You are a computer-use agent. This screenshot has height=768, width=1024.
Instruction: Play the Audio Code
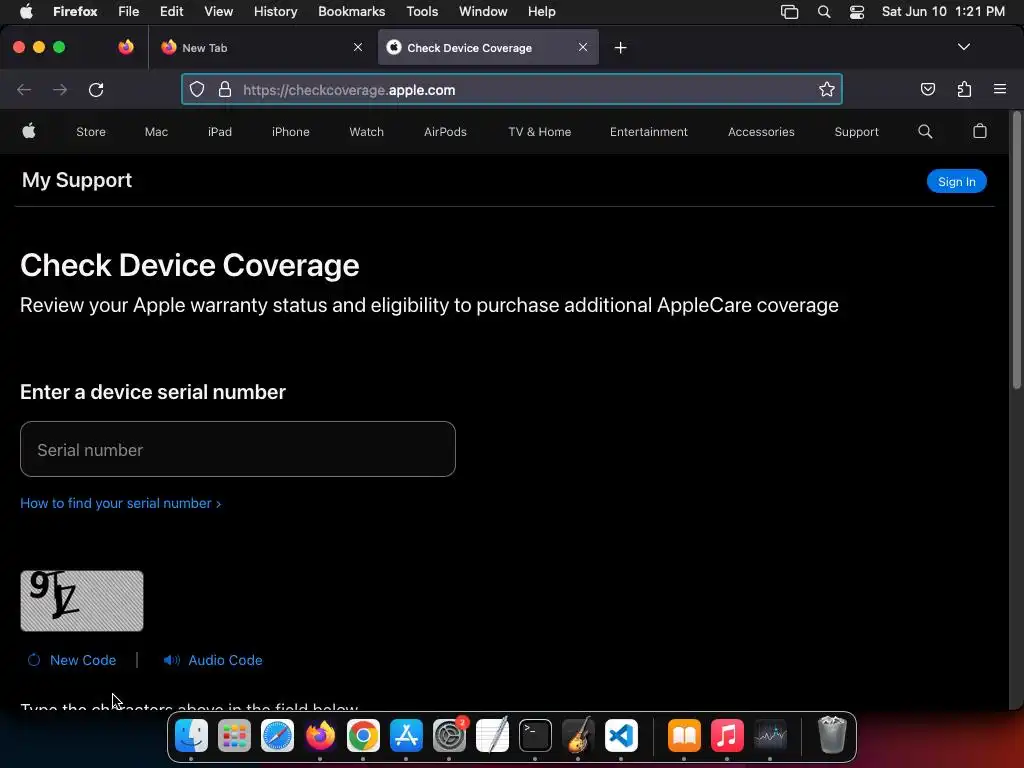pyautogui.click(x=213, y=660)
